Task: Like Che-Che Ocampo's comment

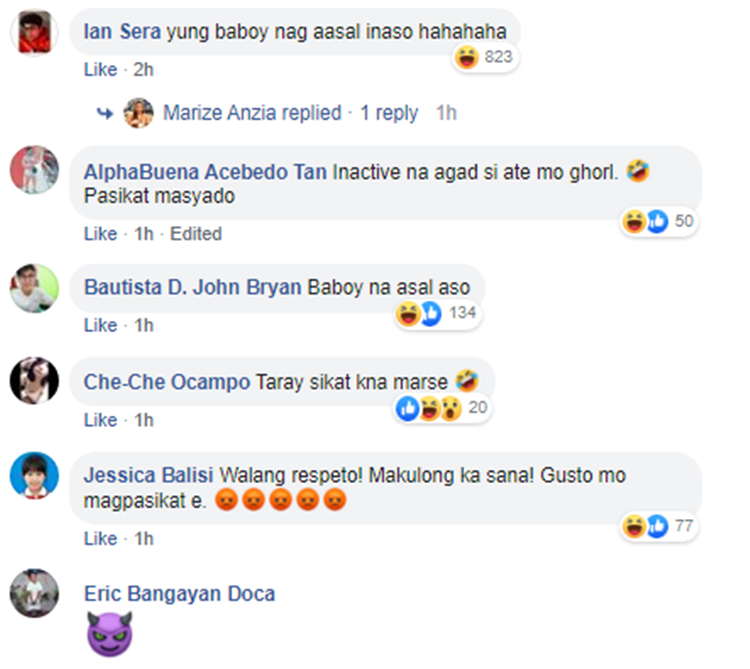Action: coord(100,420)
